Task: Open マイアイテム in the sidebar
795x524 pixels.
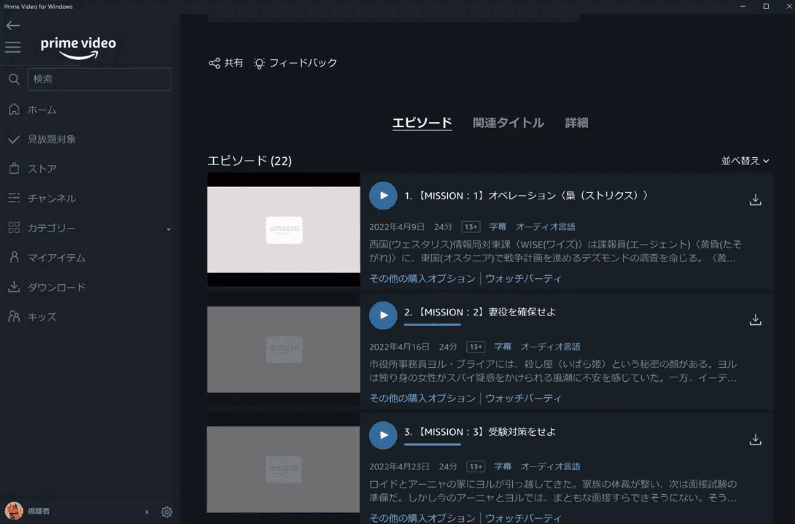Action: coord(56,258)
